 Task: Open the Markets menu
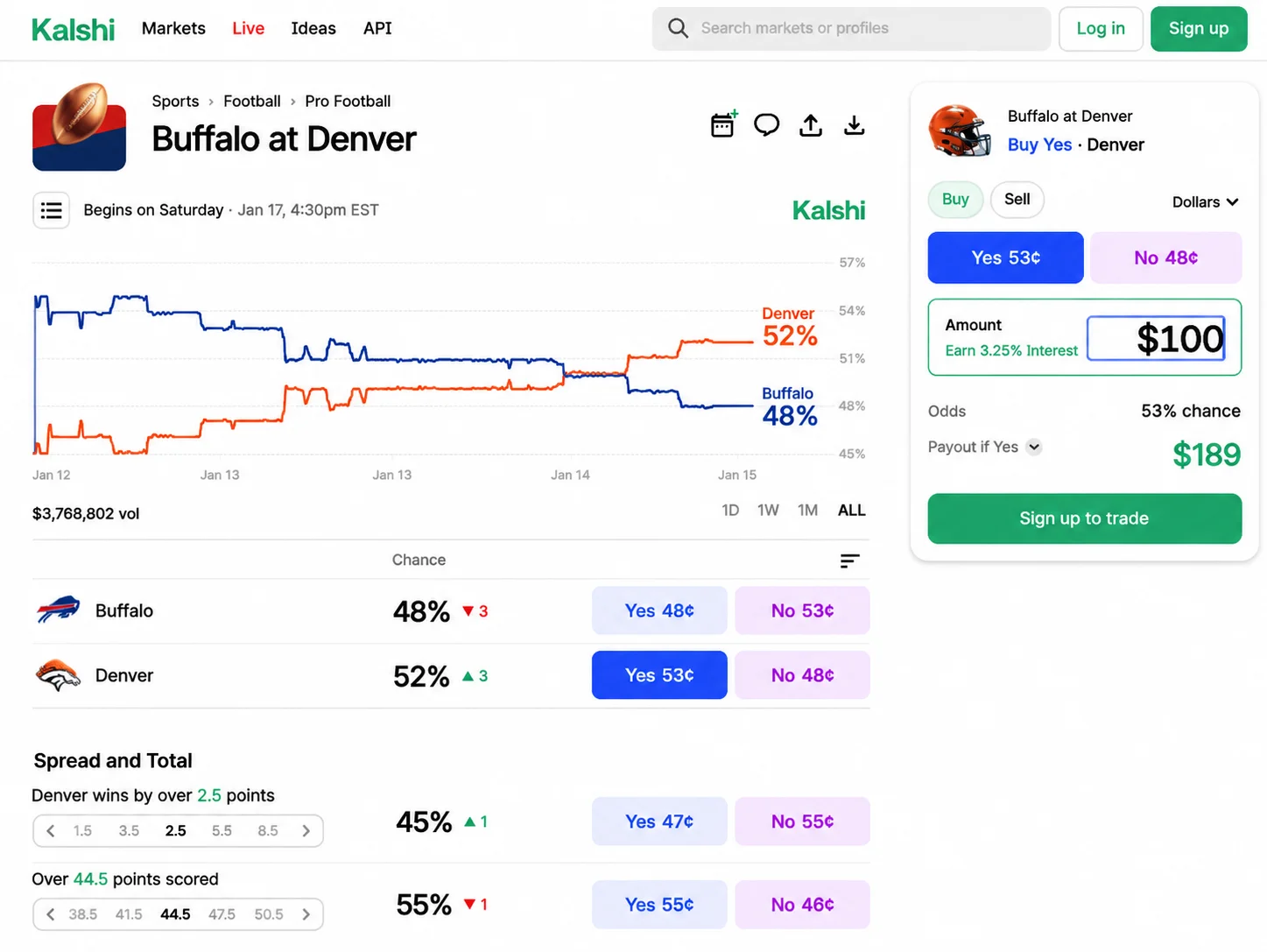point(173,28)
